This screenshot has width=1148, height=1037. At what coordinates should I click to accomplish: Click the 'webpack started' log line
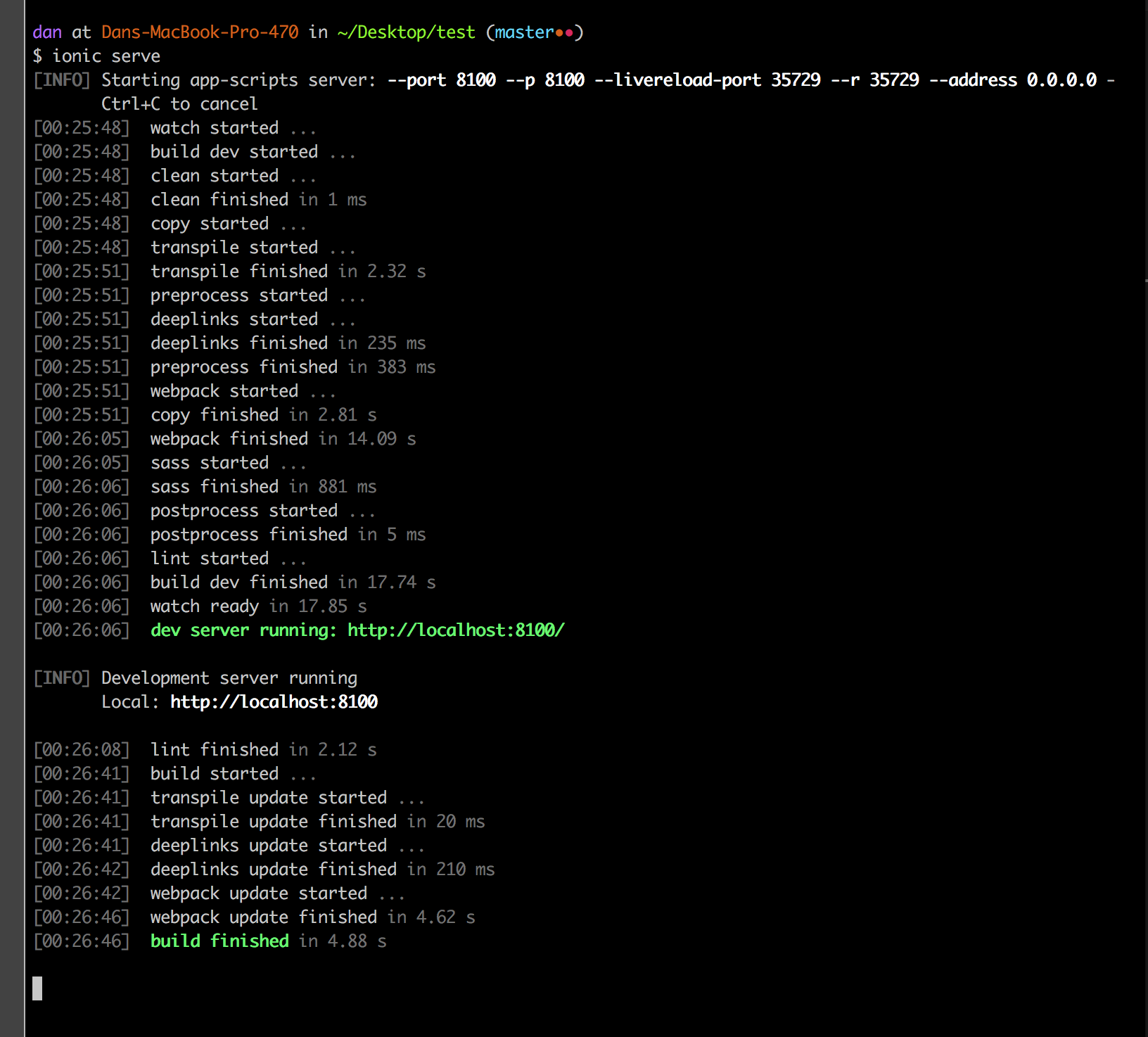(243, 391)
